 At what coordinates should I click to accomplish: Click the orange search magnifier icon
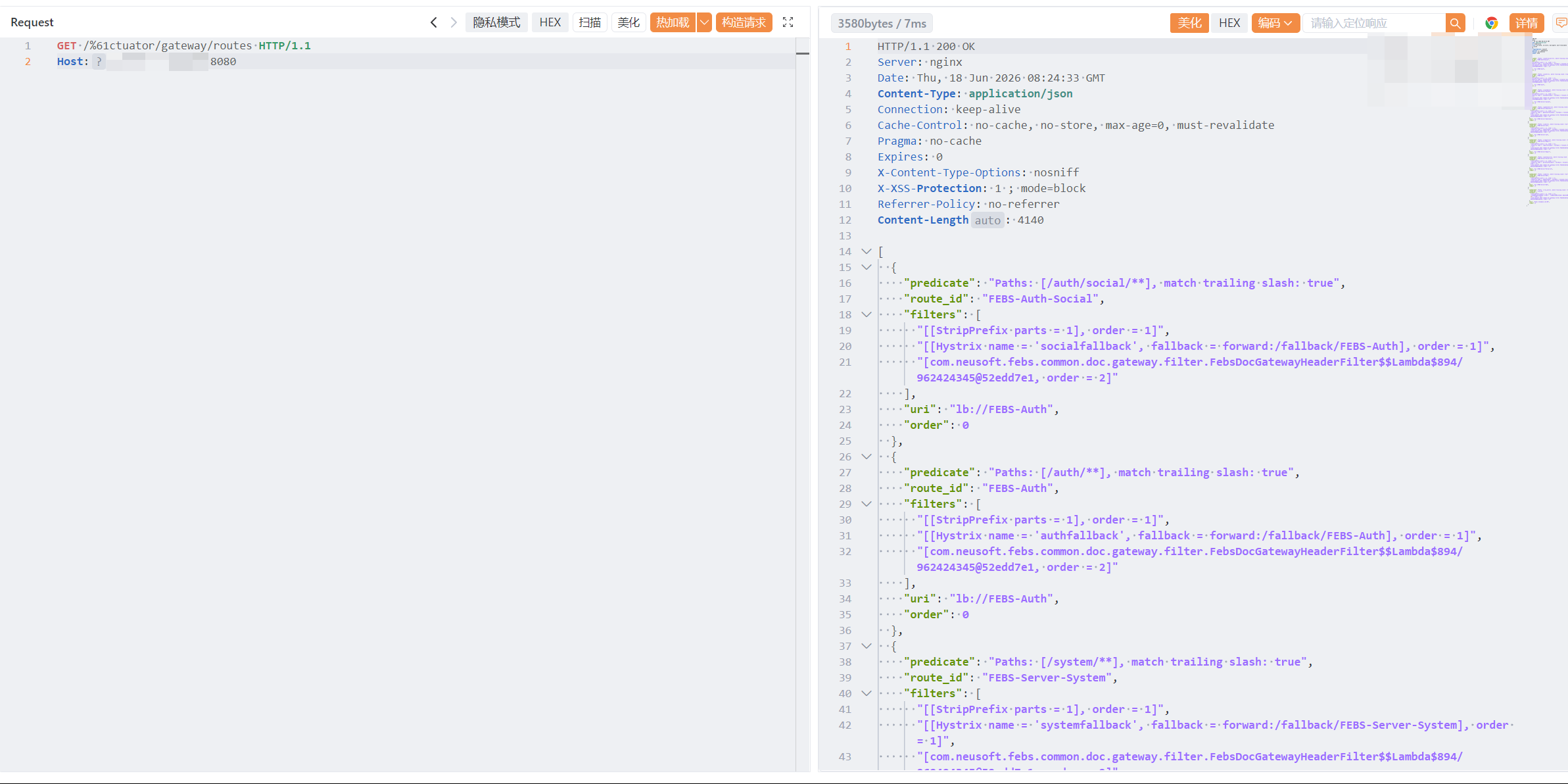(1455, 23)
